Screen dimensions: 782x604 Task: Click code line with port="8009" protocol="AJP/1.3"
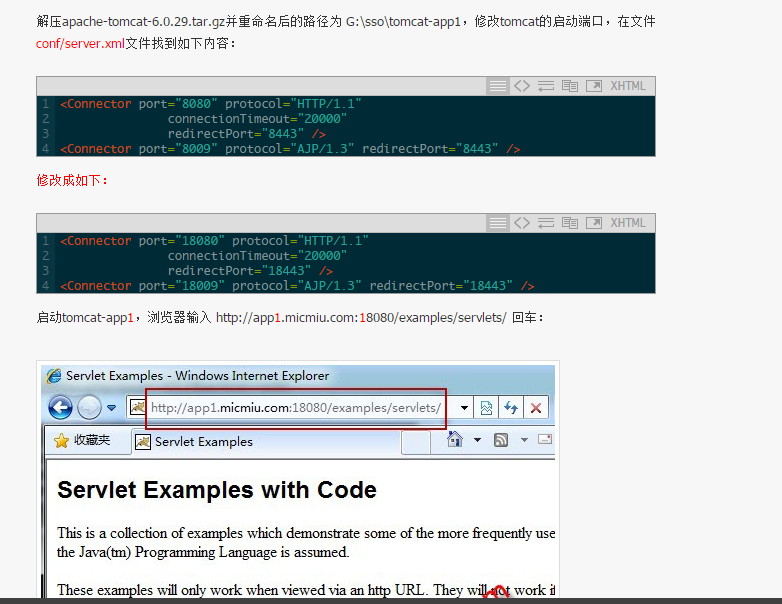click(290, 149)
